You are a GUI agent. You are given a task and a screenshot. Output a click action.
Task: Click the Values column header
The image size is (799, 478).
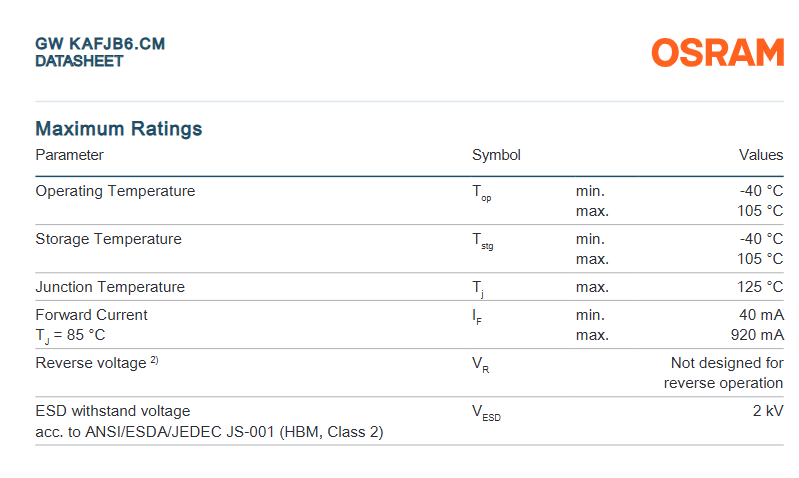761,155
